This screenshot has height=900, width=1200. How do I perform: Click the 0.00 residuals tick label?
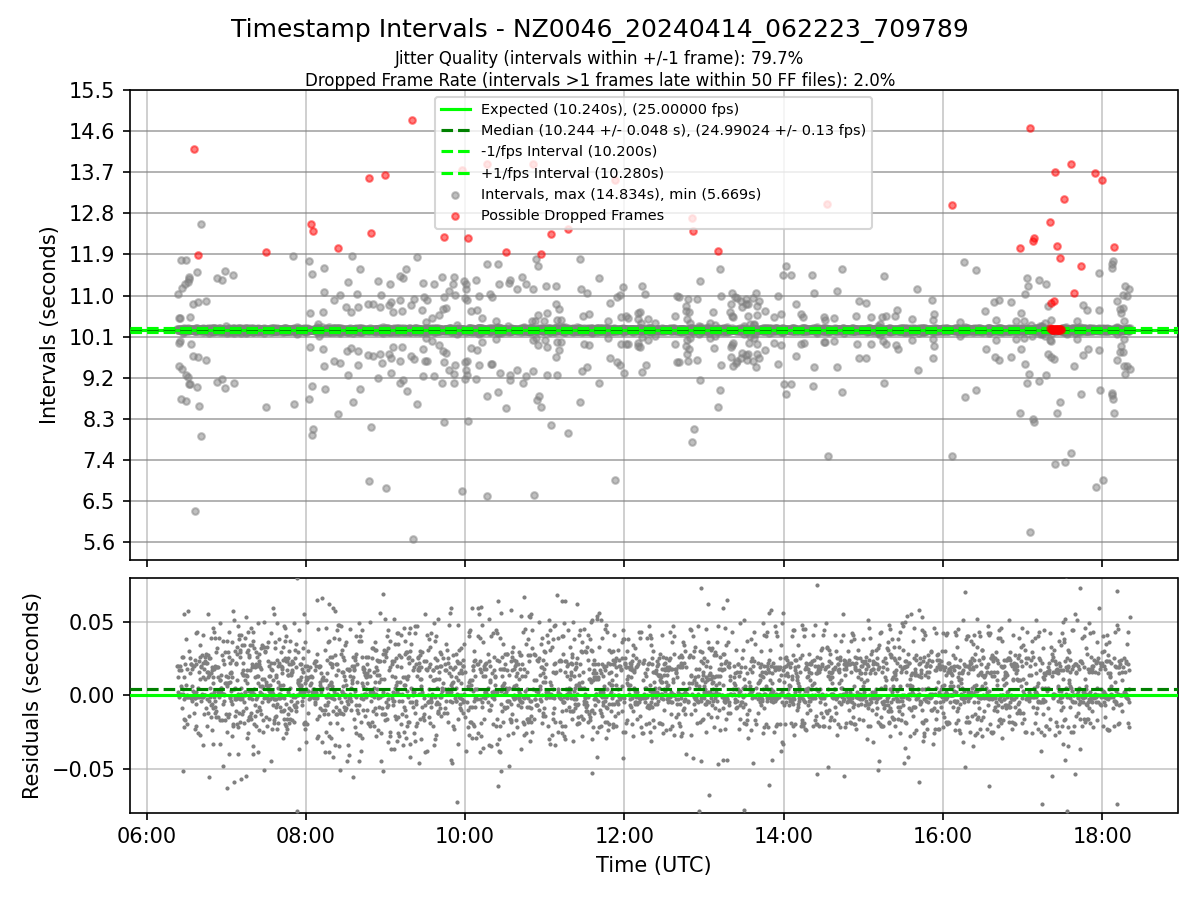(94, 695)
